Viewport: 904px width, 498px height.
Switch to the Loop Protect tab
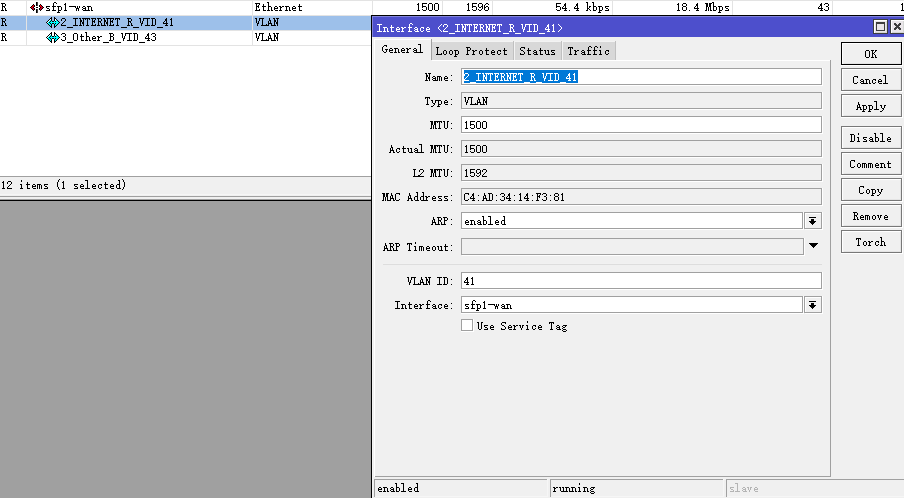coord(471,51)
